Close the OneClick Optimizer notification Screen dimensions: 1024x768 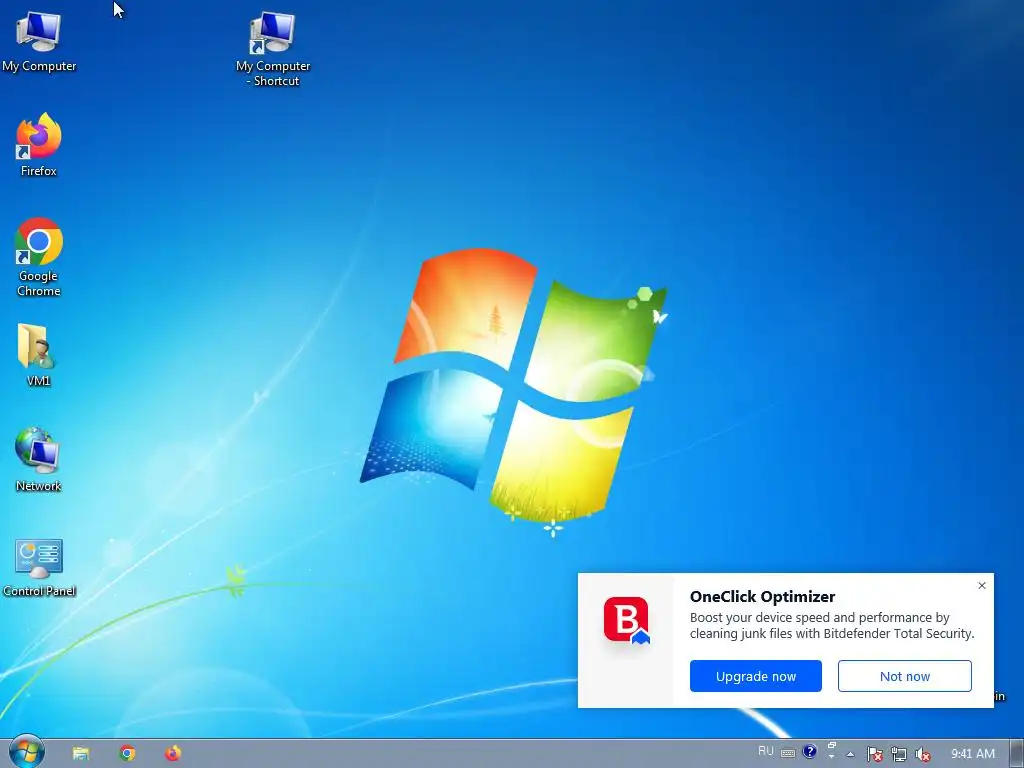(x=982, y=586)
